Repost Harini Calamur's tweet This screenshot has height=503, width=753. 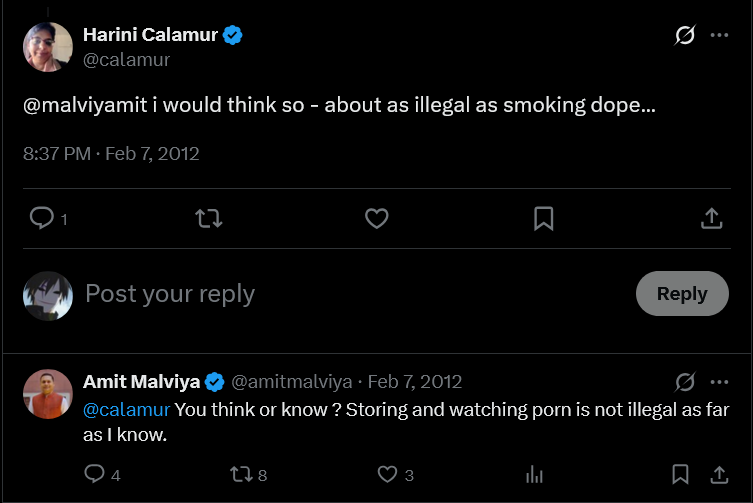[209, 218]
